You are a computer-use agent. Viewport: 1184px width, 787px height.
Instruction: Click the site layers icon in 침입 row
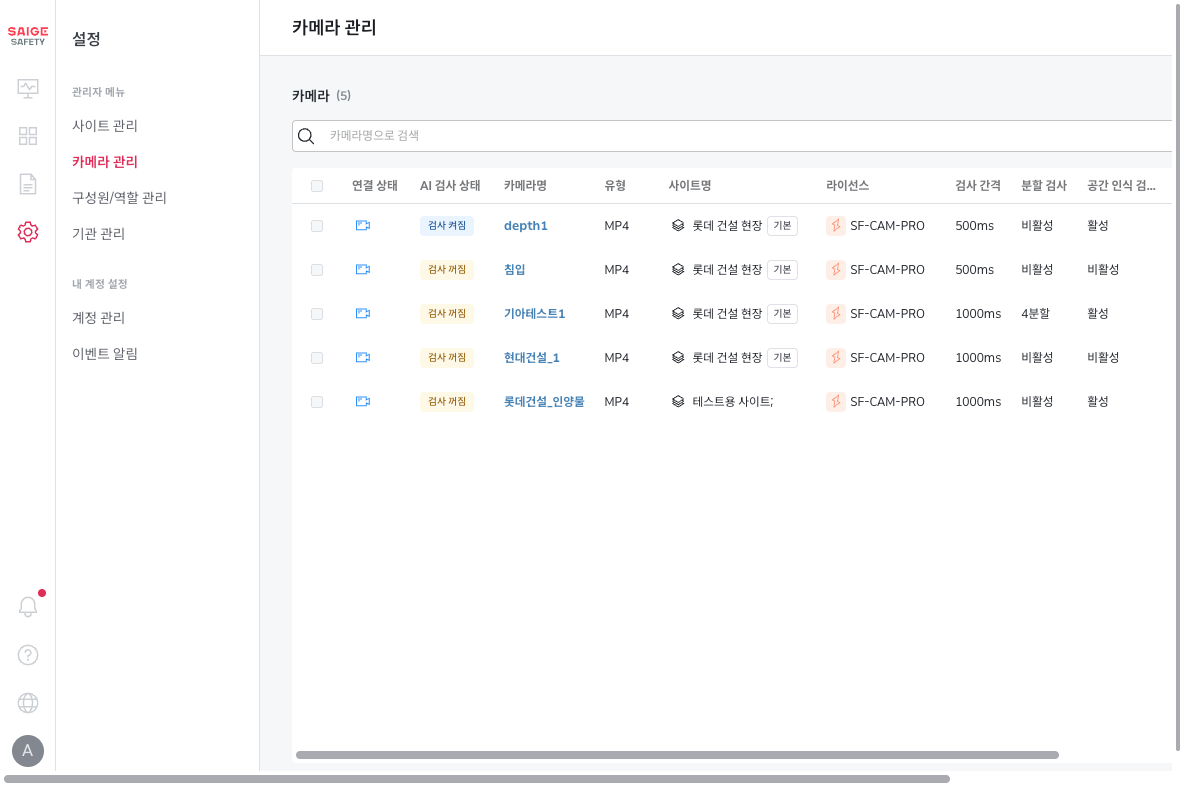coord(678,269)
